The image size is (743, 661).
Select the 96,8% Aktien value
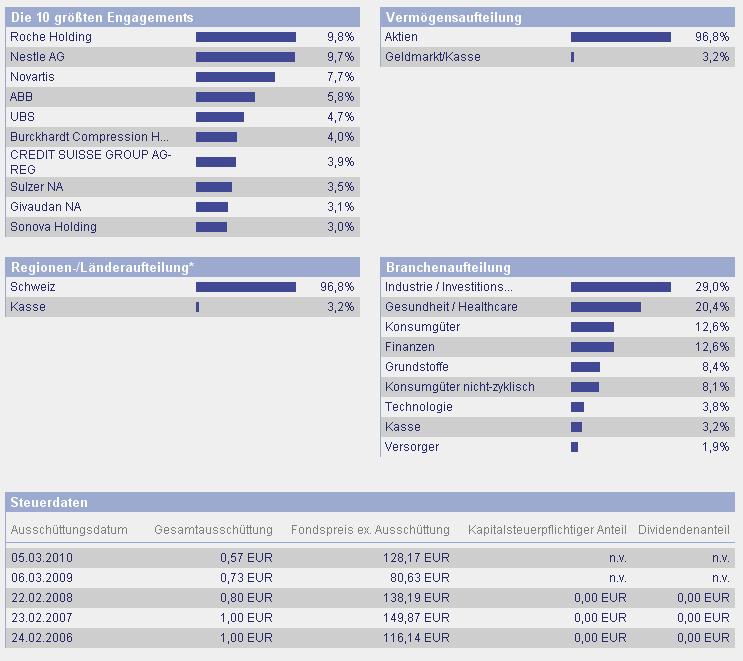712,37
